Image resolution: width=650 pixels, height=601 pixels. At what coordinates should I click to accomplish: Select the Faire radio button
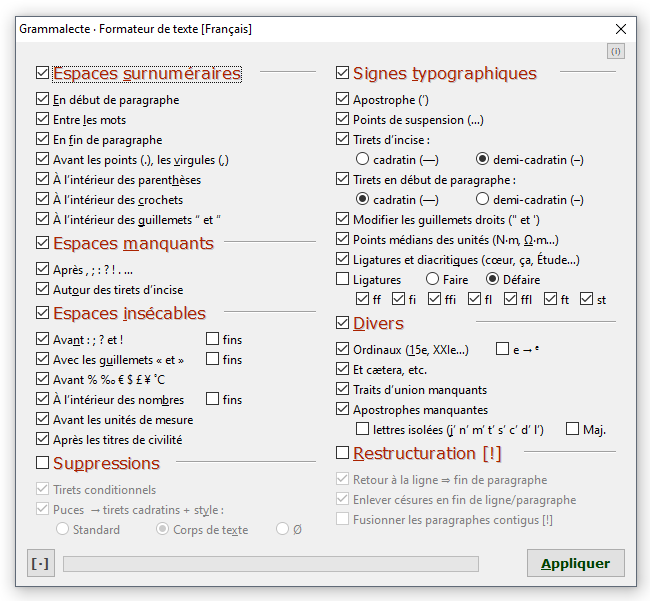coord(432,279)
